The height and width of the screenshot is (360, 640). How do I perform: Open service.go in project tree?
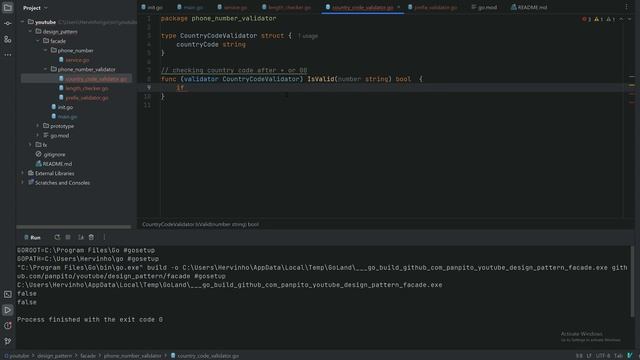click(77, 60)
